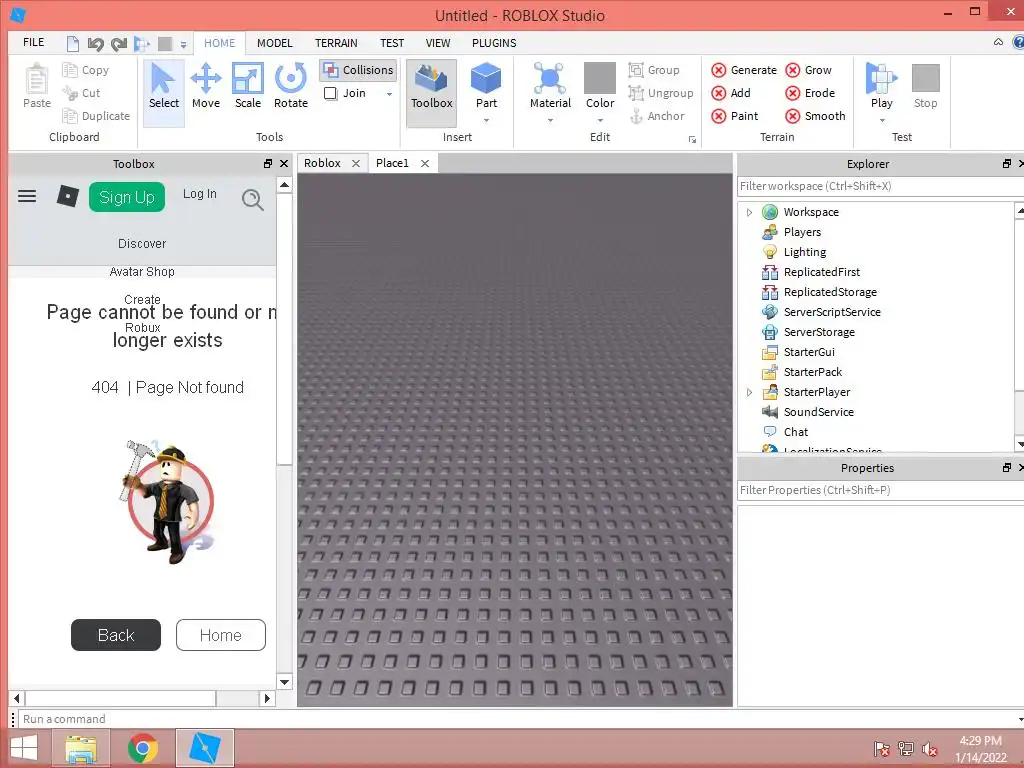Switch to the TEST ribbon tab
Screen dimensions: 1024x768
pos(392,43)
